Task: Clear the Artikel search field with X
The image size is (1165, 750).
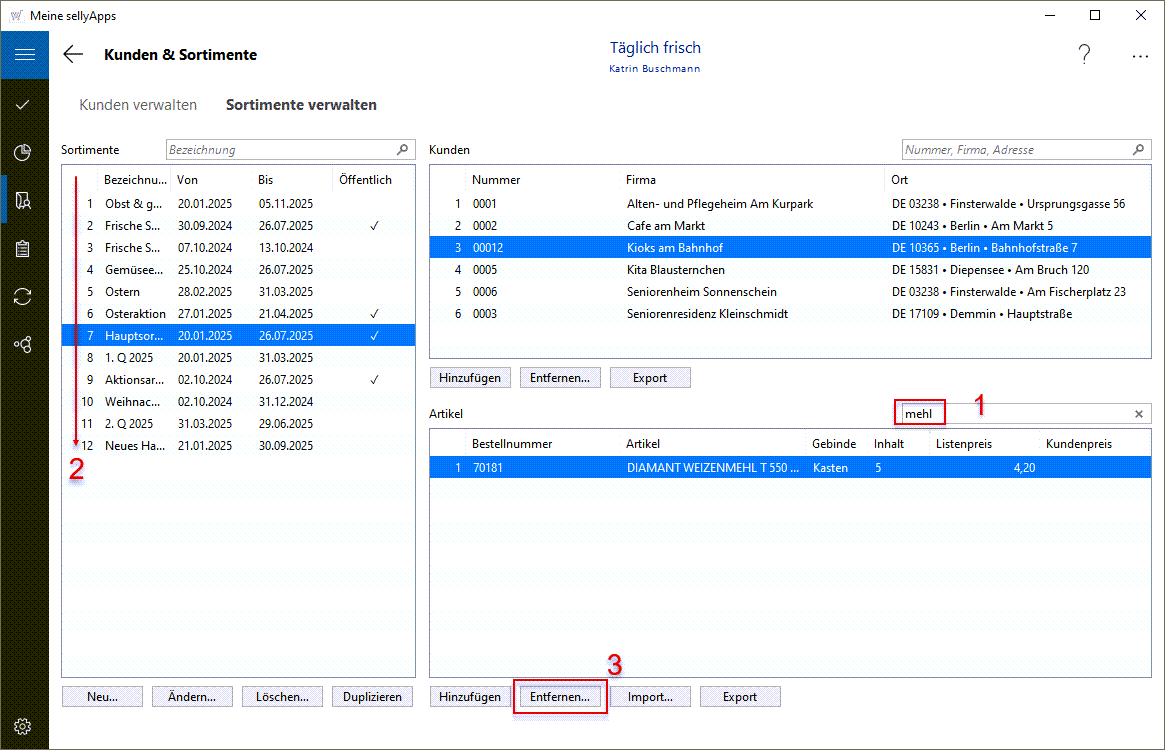Action: point(1138,413)
